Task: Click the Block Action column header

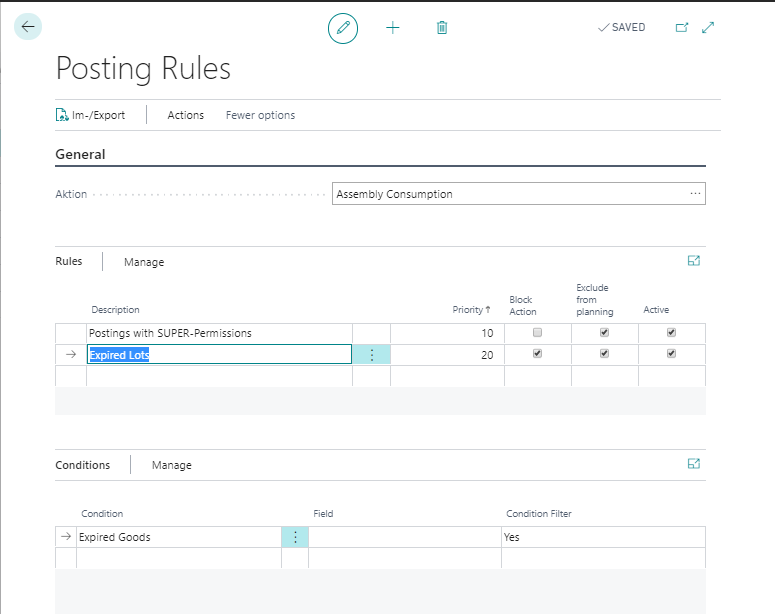Action: (x=522, y=306)
